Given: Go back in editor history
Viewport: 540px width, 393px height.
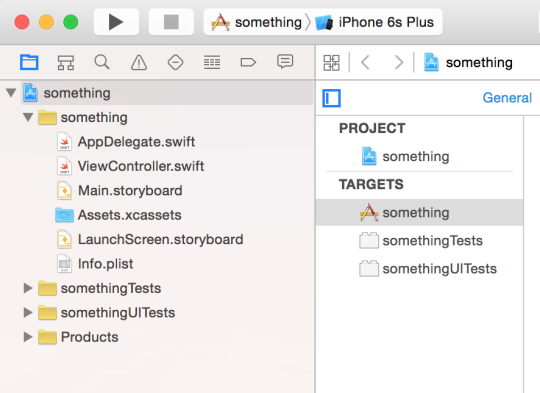Looking at the screenshot, I should tap(365, 63).
